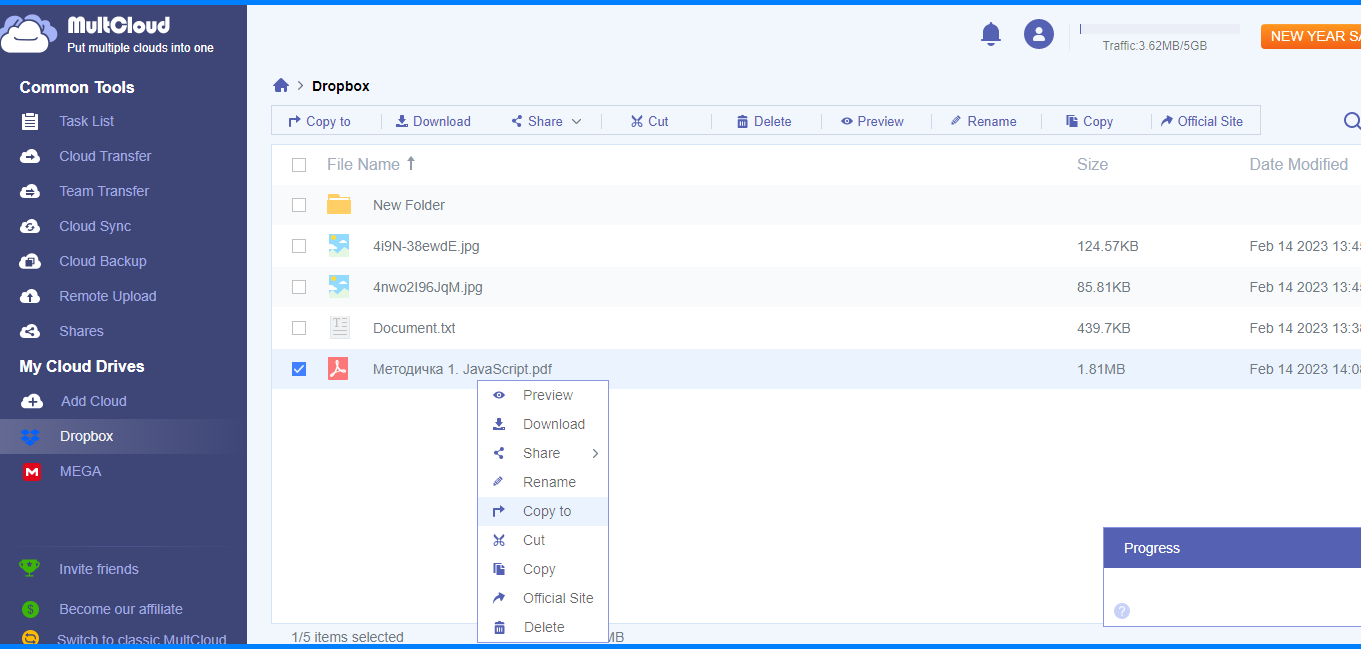The image size is (1361, 649).
Task: Uncheck the Методичка 1. JavaScript.pdf checkbox
Action: pos(299,369)
